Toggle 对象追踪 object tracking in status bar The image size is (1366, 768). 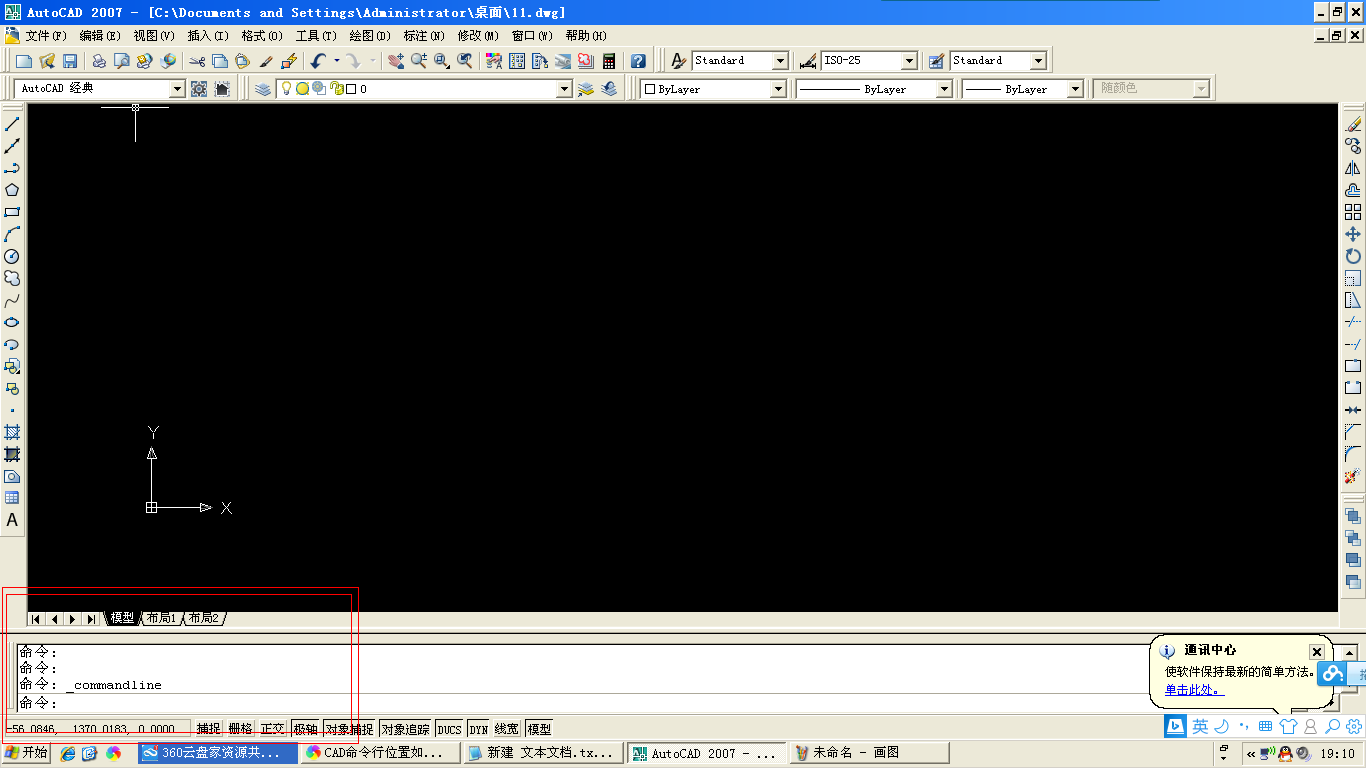[405, 729]
